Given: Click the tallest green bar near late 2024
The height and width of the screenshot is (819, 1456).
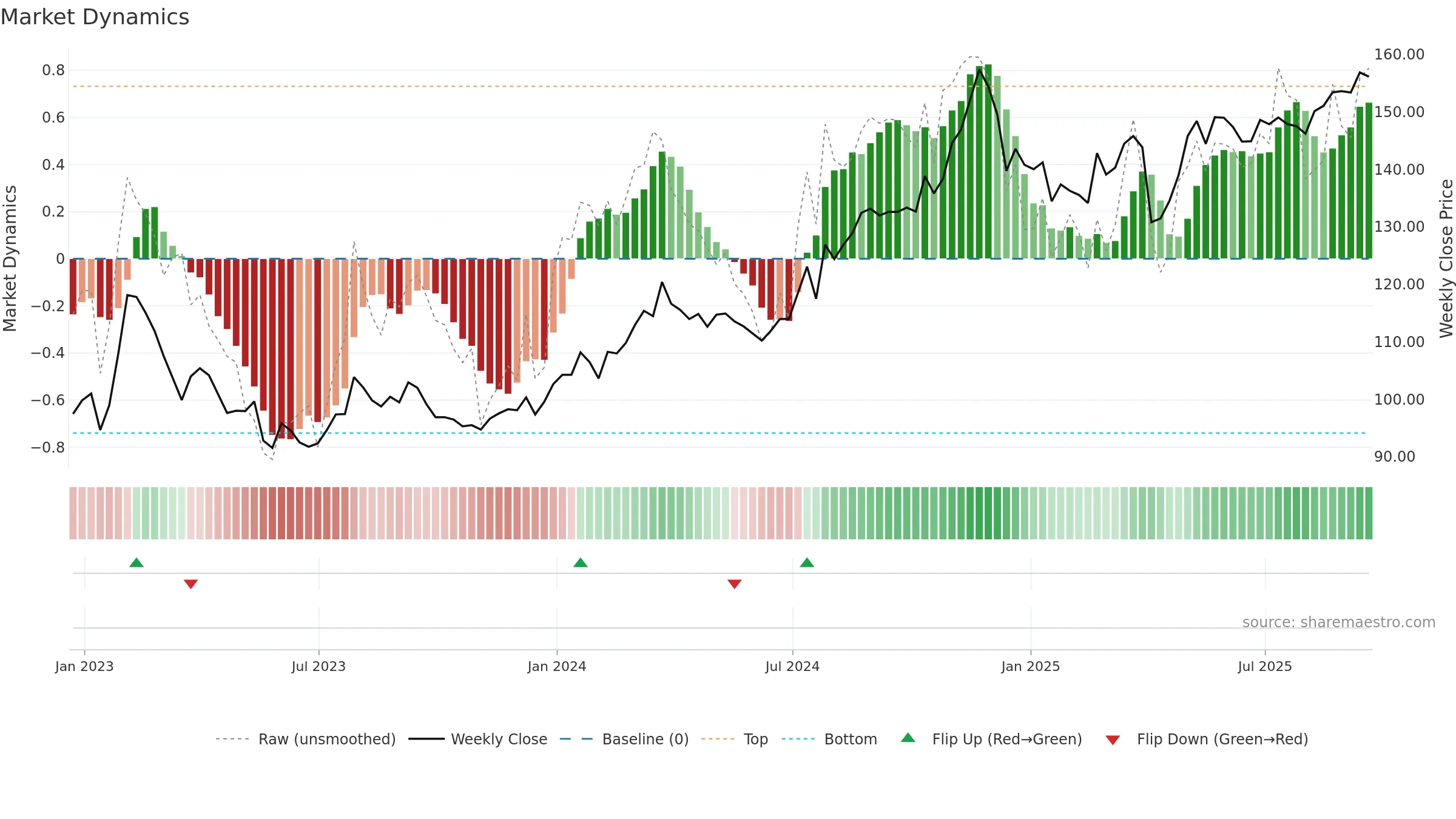Looking at the screenshot, I should click(x=988, y=161).
